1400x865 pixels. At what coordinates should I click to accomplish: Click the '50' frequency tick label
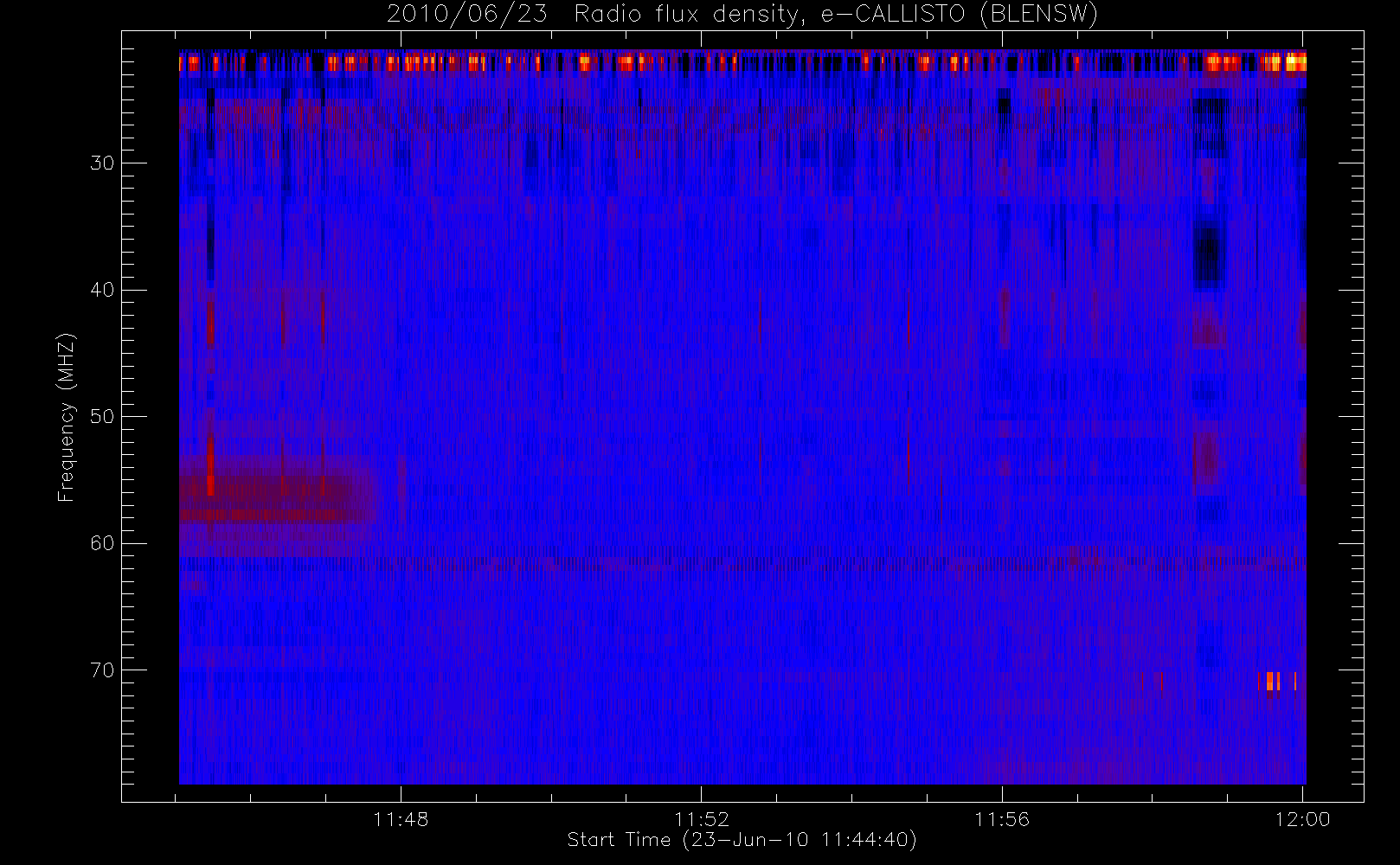click(x=102, y=416)
